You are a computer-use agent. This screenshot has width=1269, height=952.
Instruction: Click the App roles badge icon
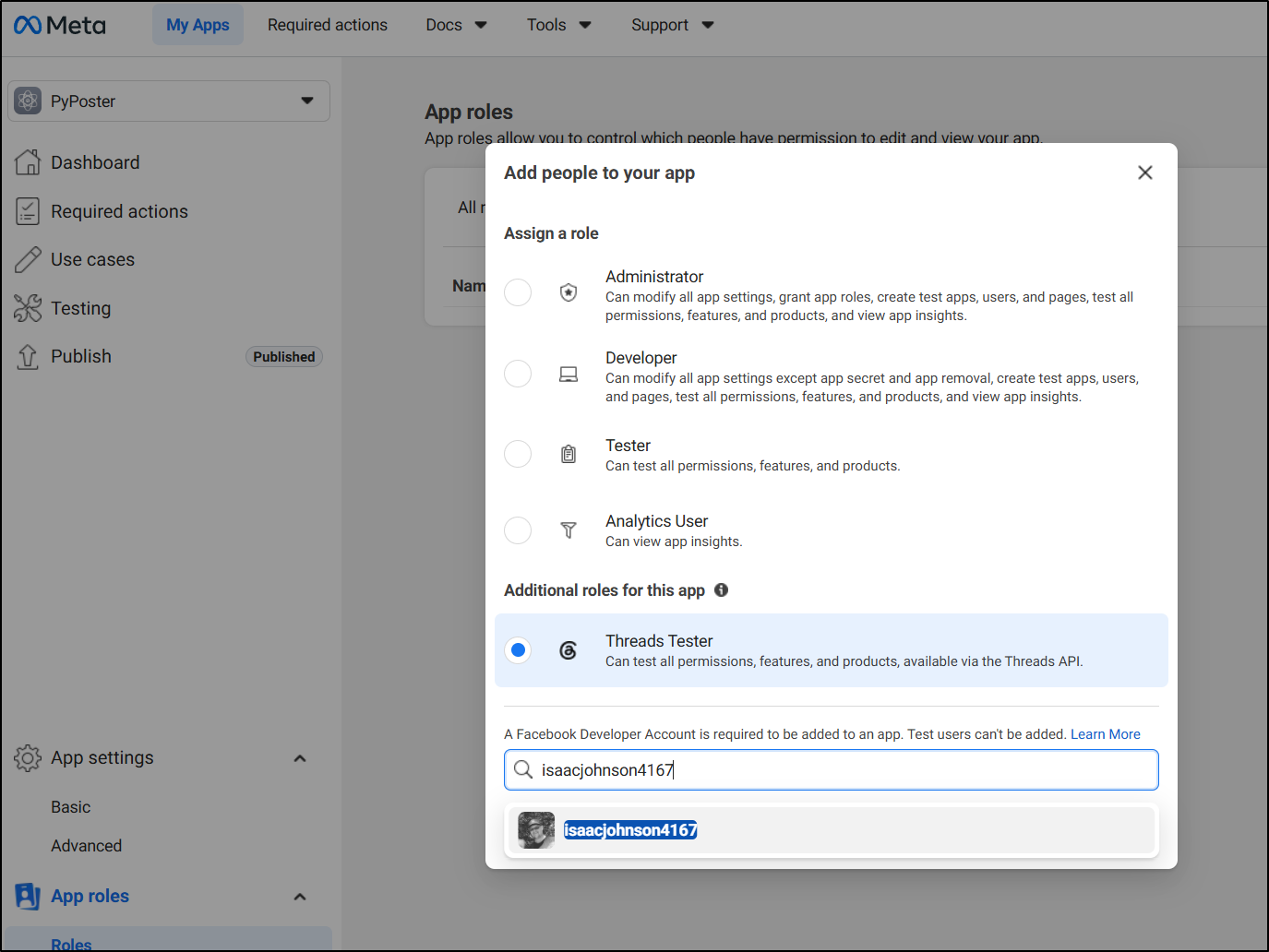coord(28,897)
